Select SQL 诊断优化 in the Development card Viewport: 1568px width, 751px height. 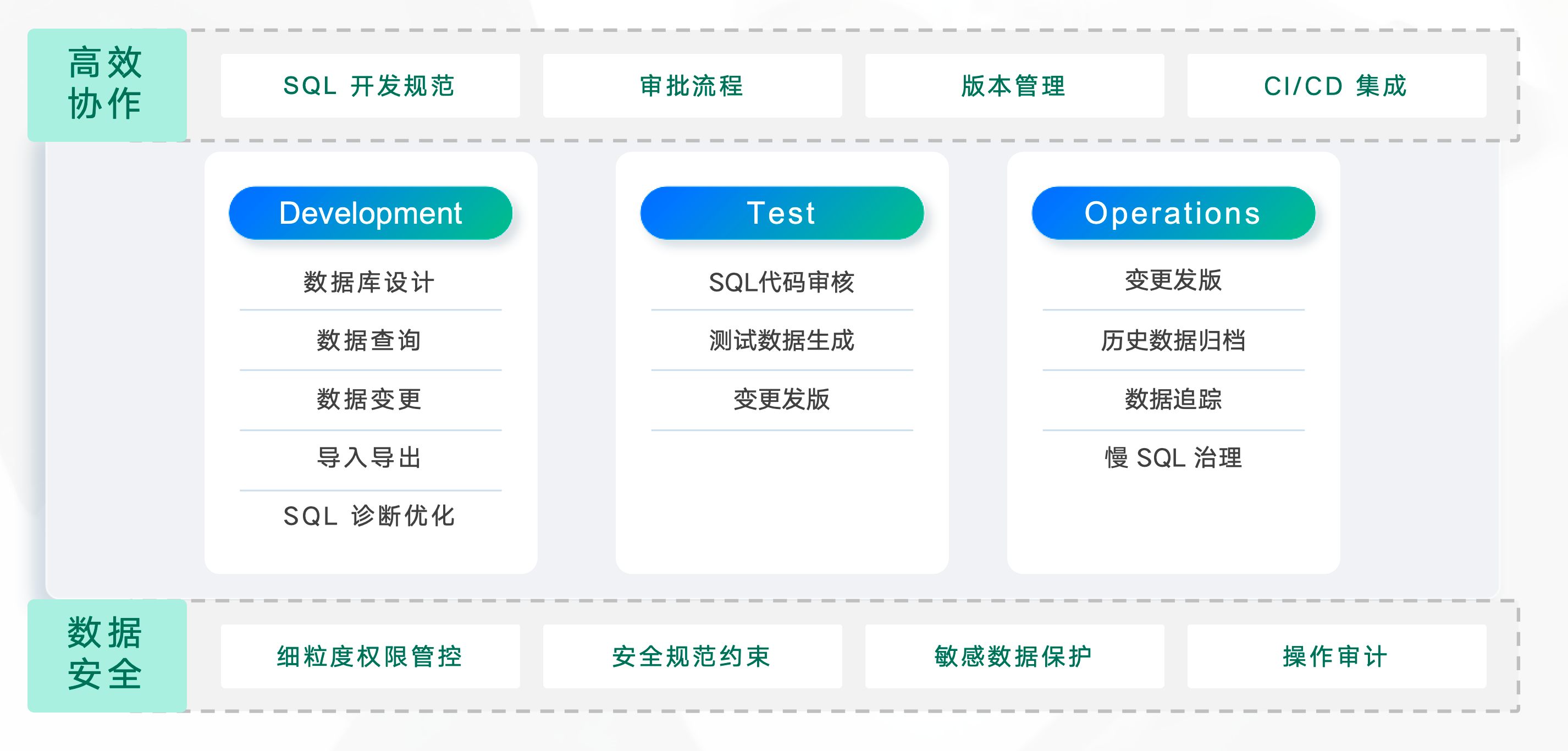369,516
